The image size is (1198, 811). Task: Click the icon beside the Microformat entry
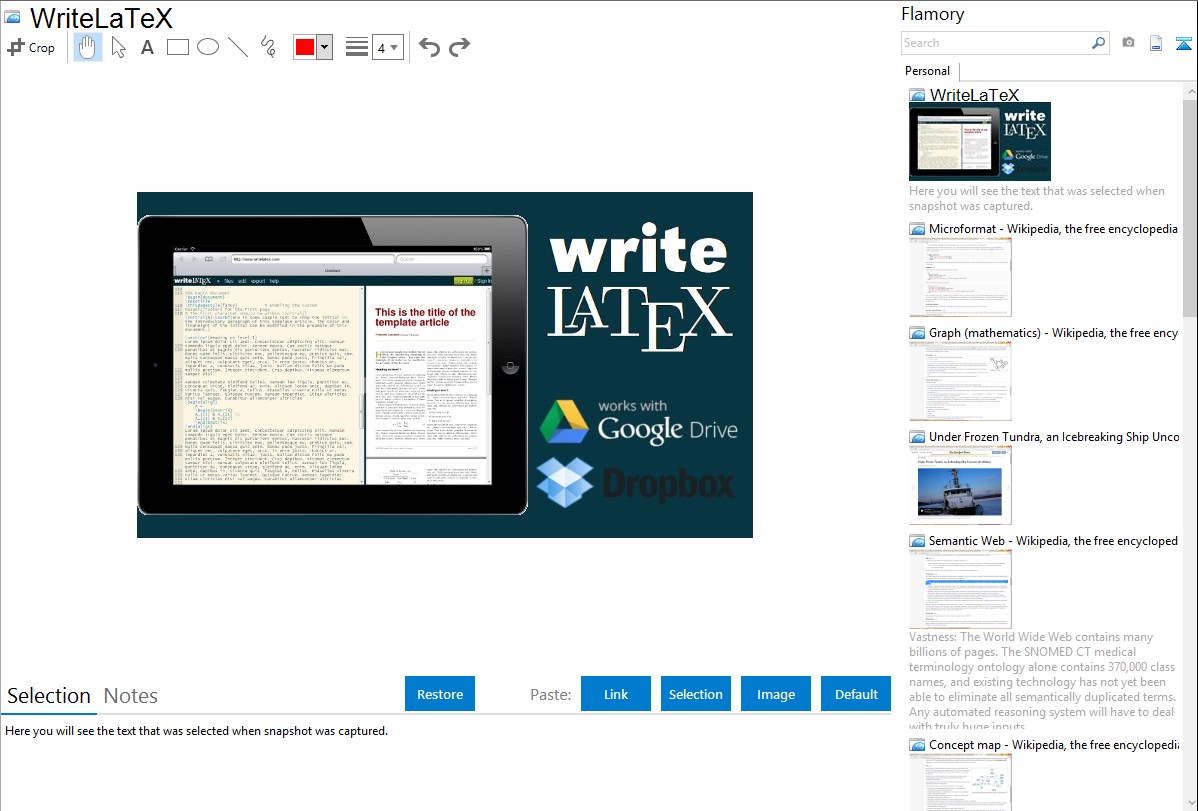pos(917,229)
